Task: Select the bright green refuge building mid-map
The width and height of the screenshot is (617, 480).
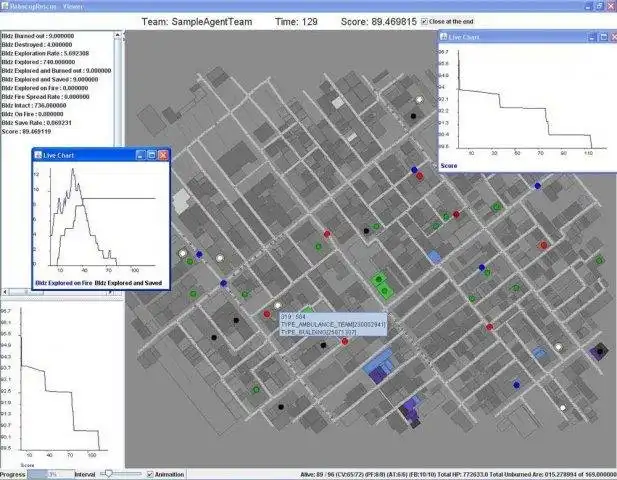Action: click(381, 285)
